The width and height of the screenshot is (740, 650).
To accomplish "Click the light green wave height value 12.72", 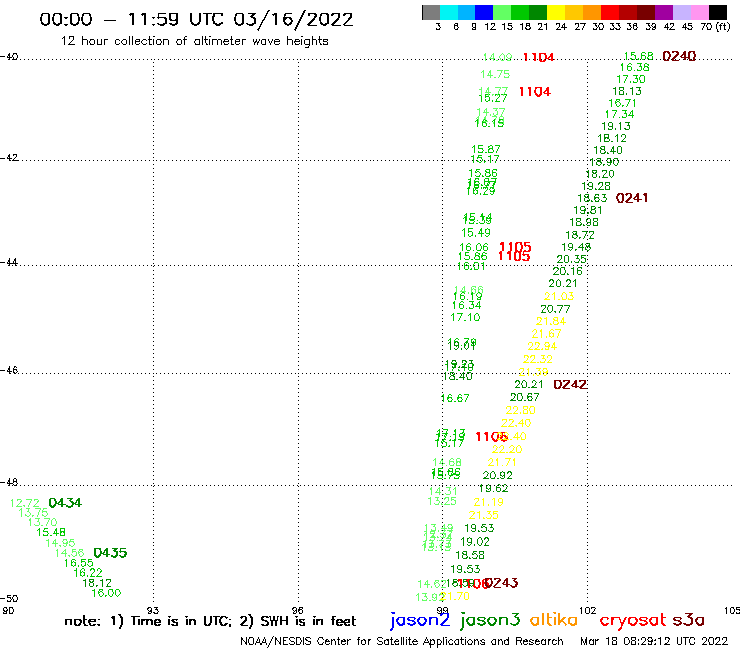I will [25, 503].
